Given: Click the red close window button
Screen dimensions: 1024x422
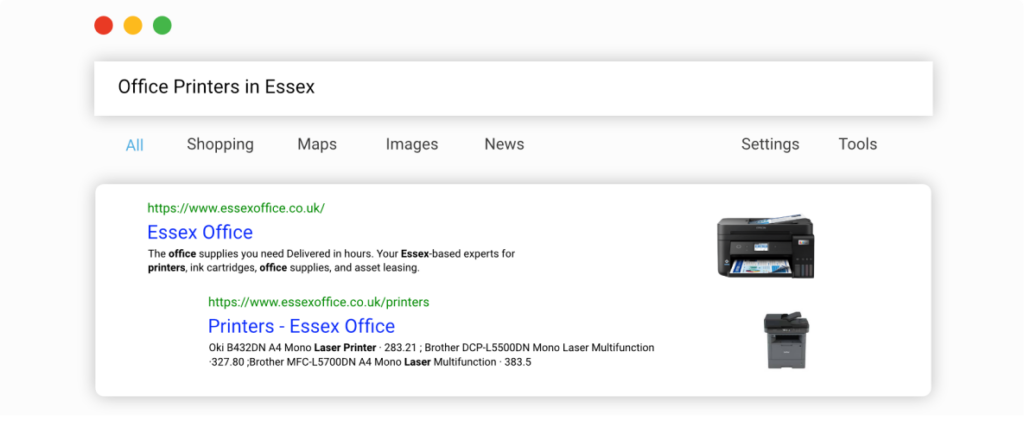Looking at the screenshot, I should (104, 26).
